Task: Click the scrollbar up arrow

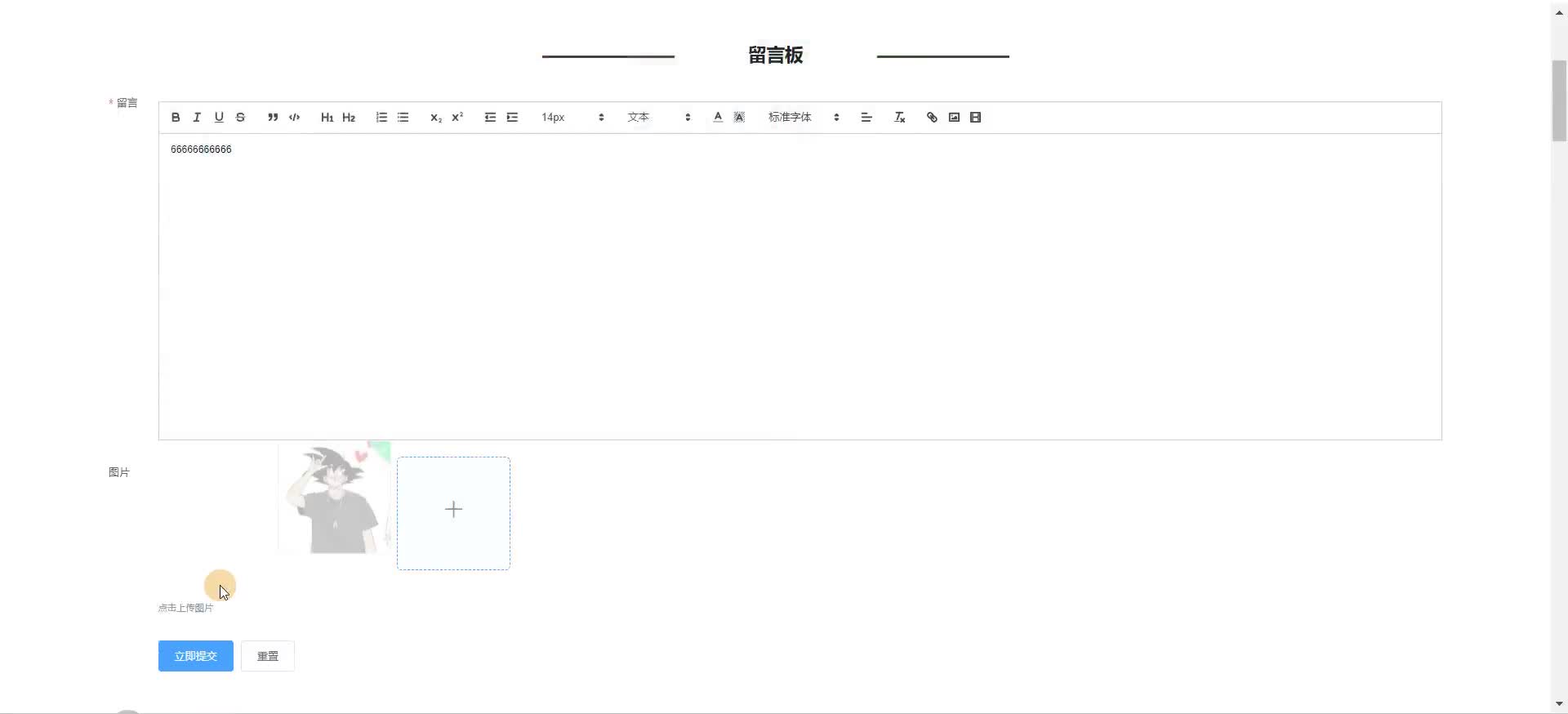Action: coord(1559,12)
